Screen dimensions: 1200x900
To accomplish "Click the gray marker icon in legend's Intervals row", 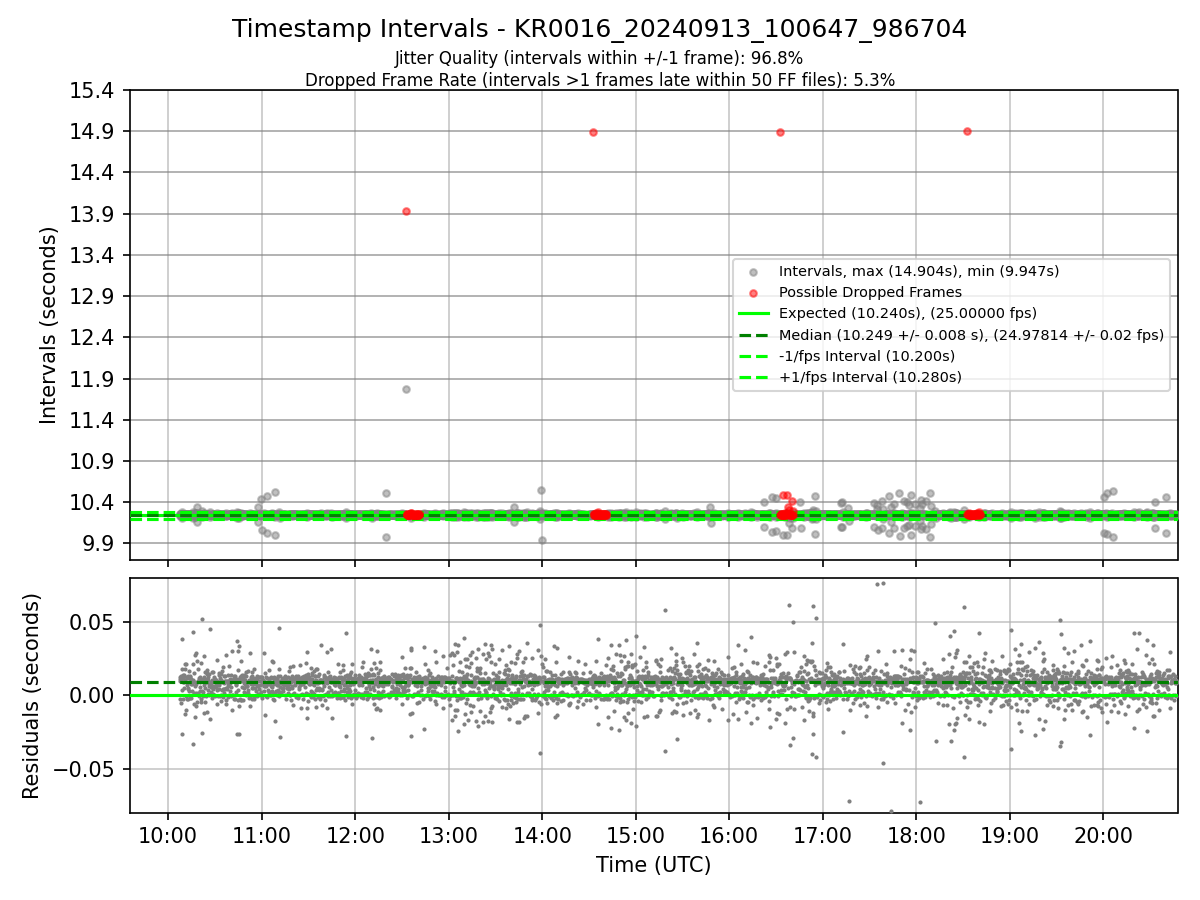I will pyautogui.click(x=753, y=272).
